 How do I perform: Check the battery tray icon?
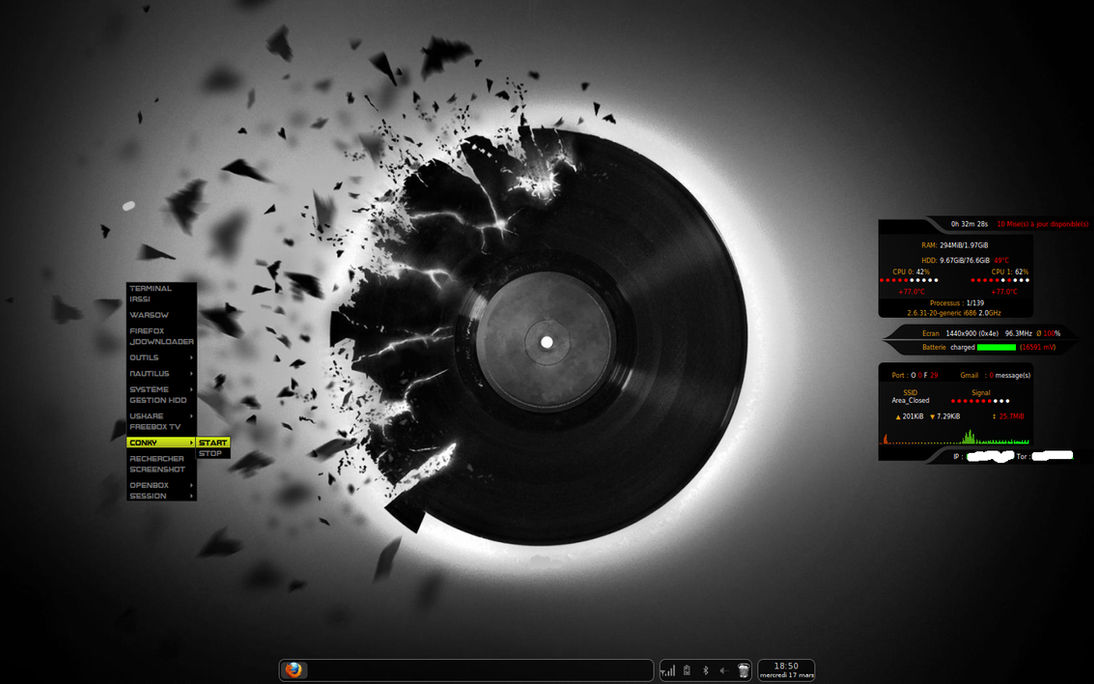pyautogui.click(x=687, y=671)
